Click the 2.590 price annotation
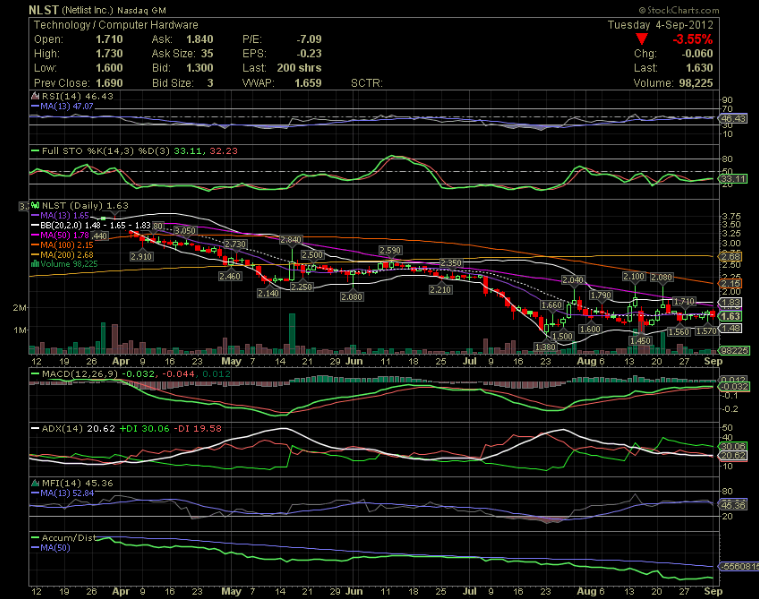This screenshot has width=759, height=601. pos(390,250)
